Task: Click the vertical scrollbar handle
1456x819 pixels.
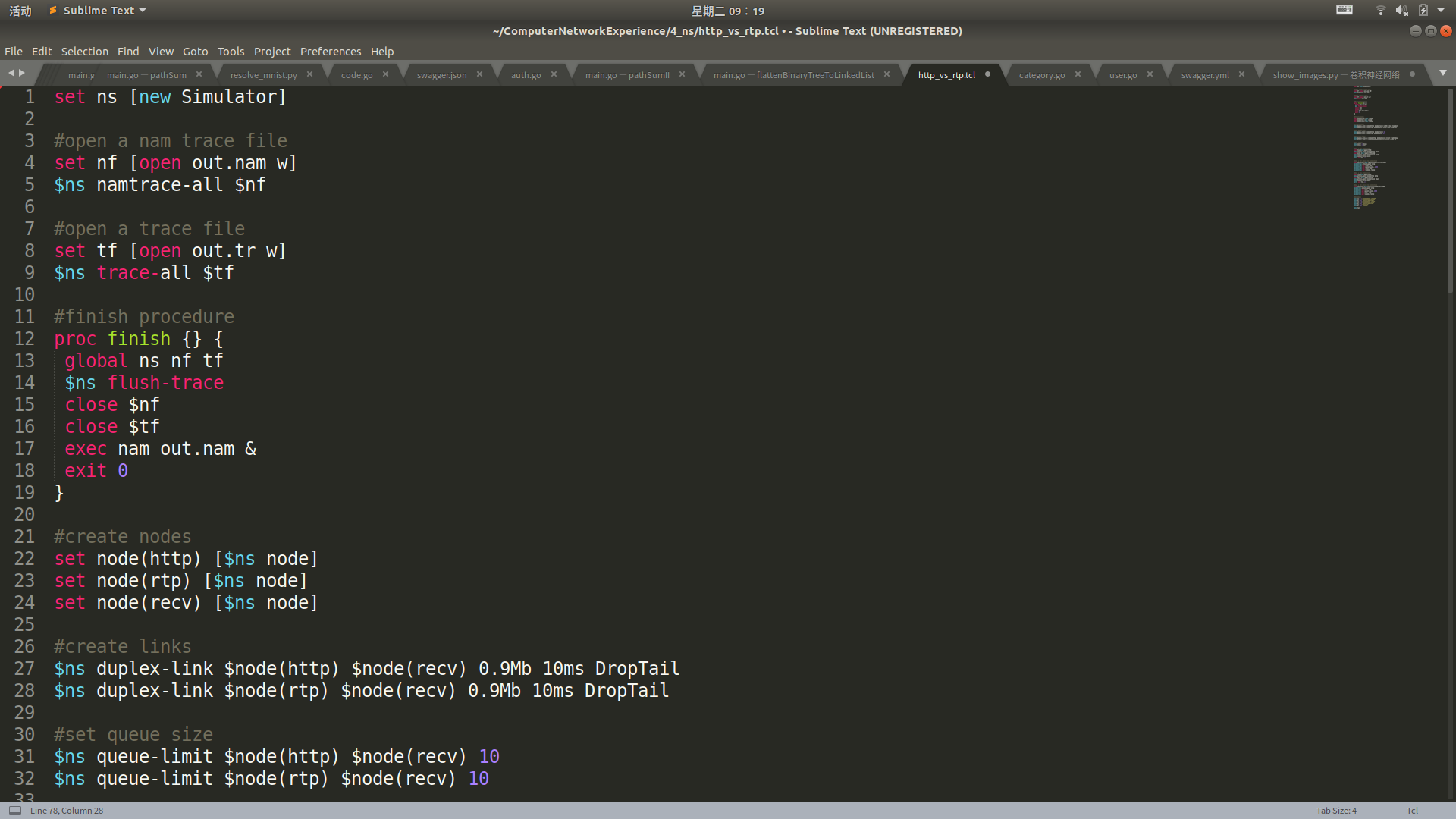Action: [x=1450, y=190]
